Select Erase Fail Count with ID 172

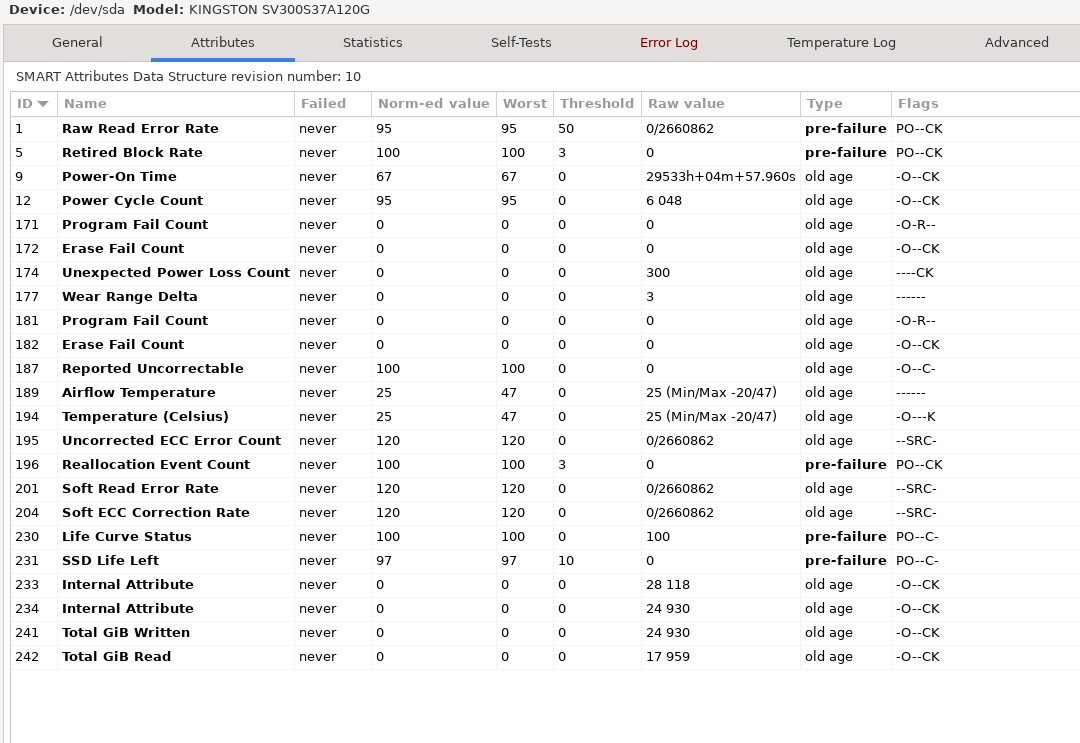pos(546,249)
